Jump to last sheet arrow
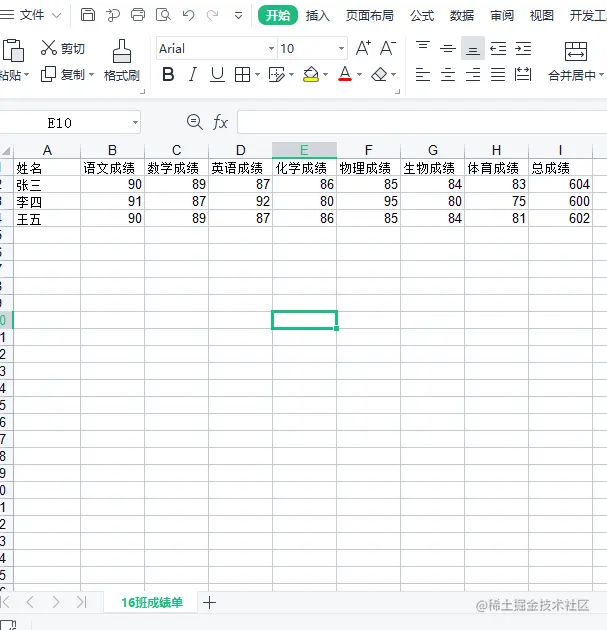 point(82,602)
